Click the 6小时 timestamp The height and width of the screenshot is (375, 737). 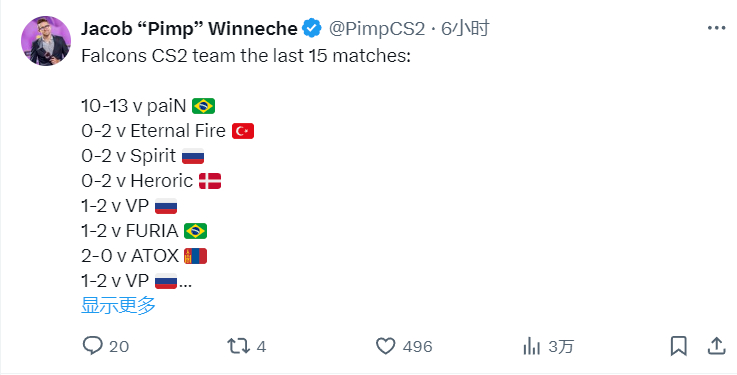pyautogui.click(x=465, y=29)
